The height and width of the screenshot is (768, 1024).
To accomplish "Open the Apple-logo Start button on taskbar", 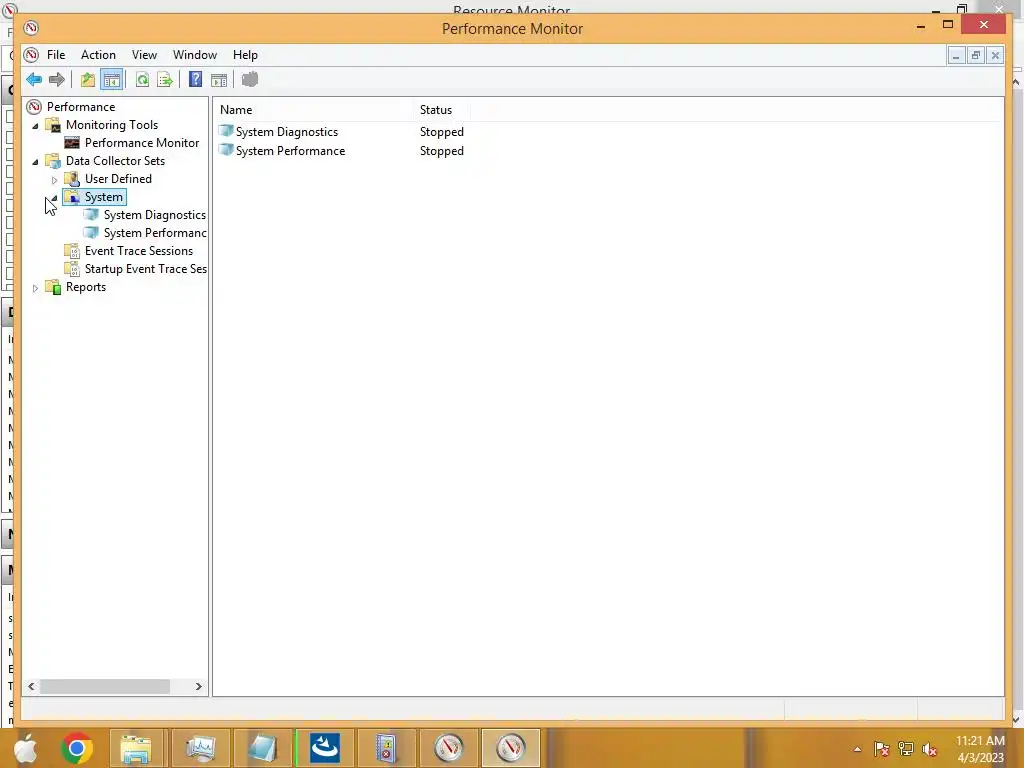I will 25,748.
